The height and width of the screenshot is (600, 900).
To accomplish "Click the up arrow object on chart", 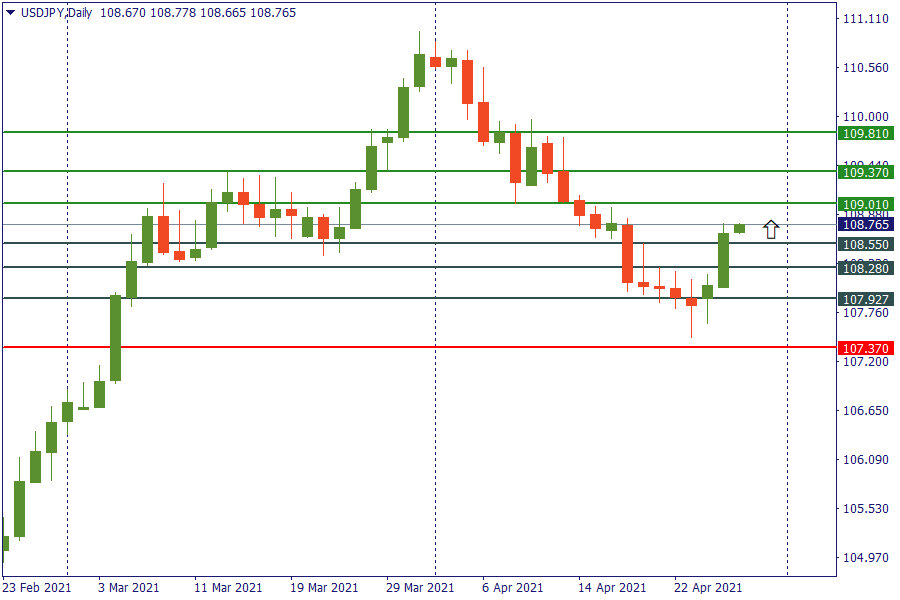I will click(771, 230).
